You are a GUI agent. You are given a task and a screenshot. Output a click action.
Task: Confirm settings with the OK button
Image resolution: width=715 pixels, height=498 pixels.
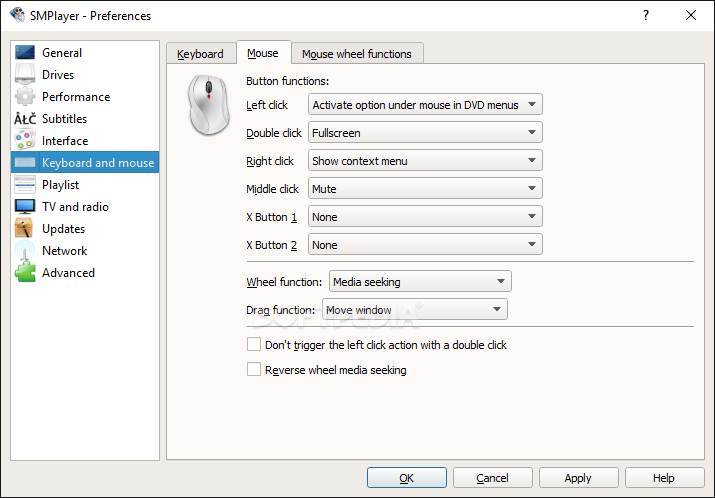coord(407,477)
